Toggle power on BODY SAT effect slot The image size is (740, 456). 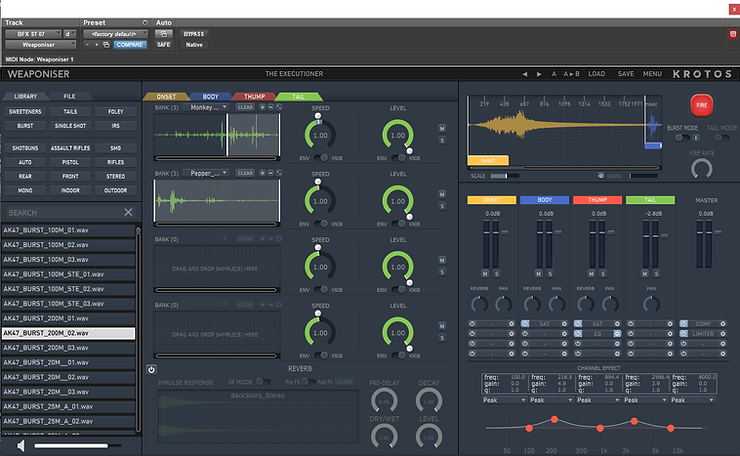(525, 324)
